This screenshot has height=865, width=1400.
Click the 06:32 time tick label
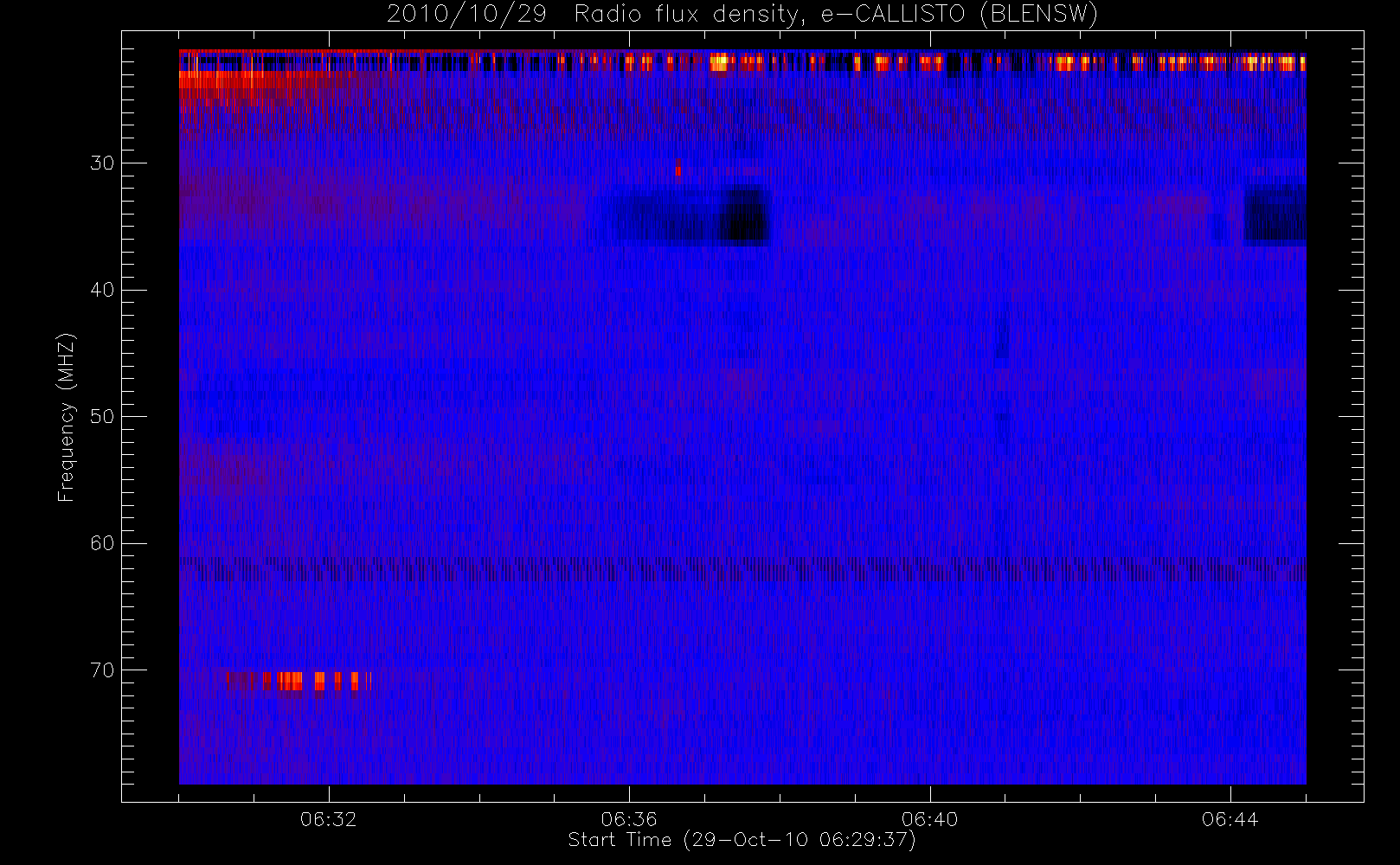[x=329, y=819]
